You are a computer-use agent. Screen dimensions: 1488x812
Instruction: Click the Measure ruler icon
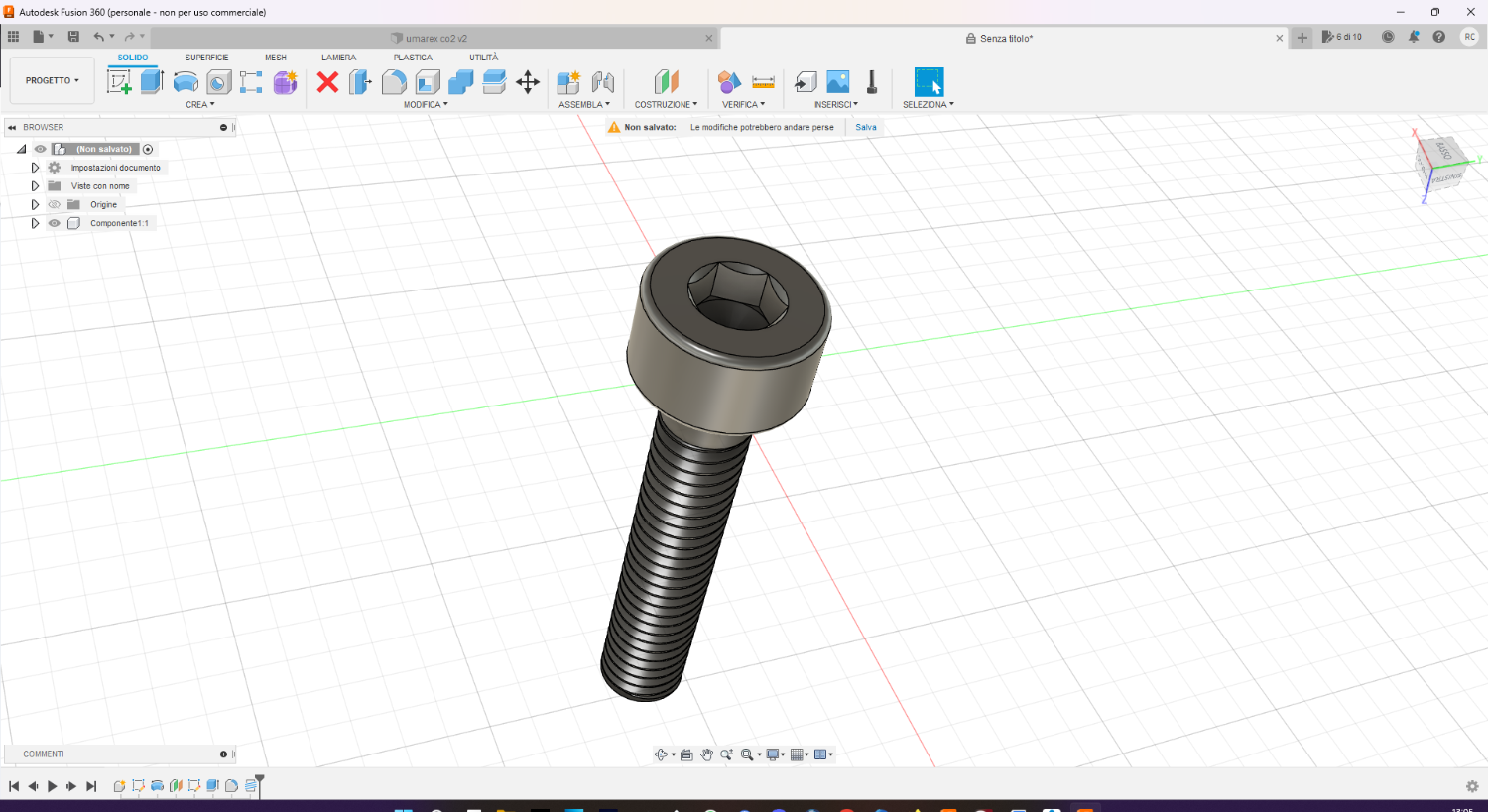(764, 82)
